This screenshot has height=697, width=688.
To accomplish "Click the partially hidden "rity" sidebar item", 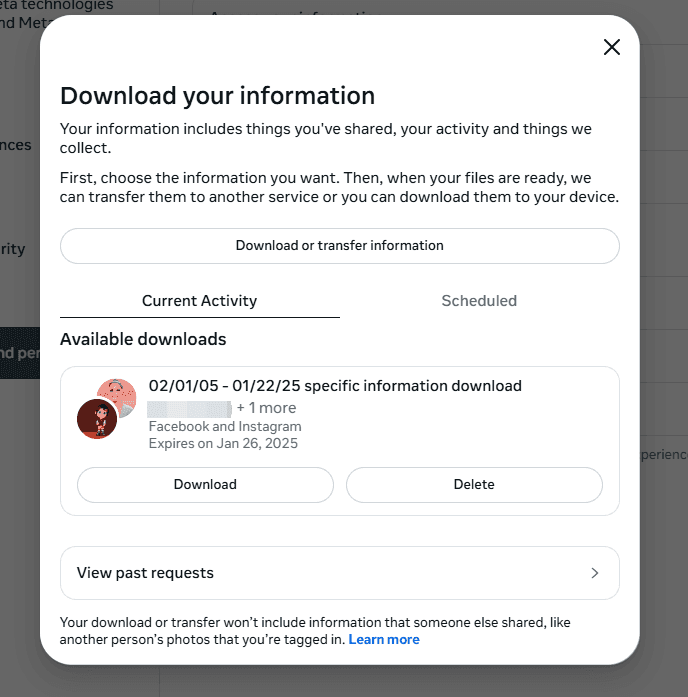I will tap(14, 249).
